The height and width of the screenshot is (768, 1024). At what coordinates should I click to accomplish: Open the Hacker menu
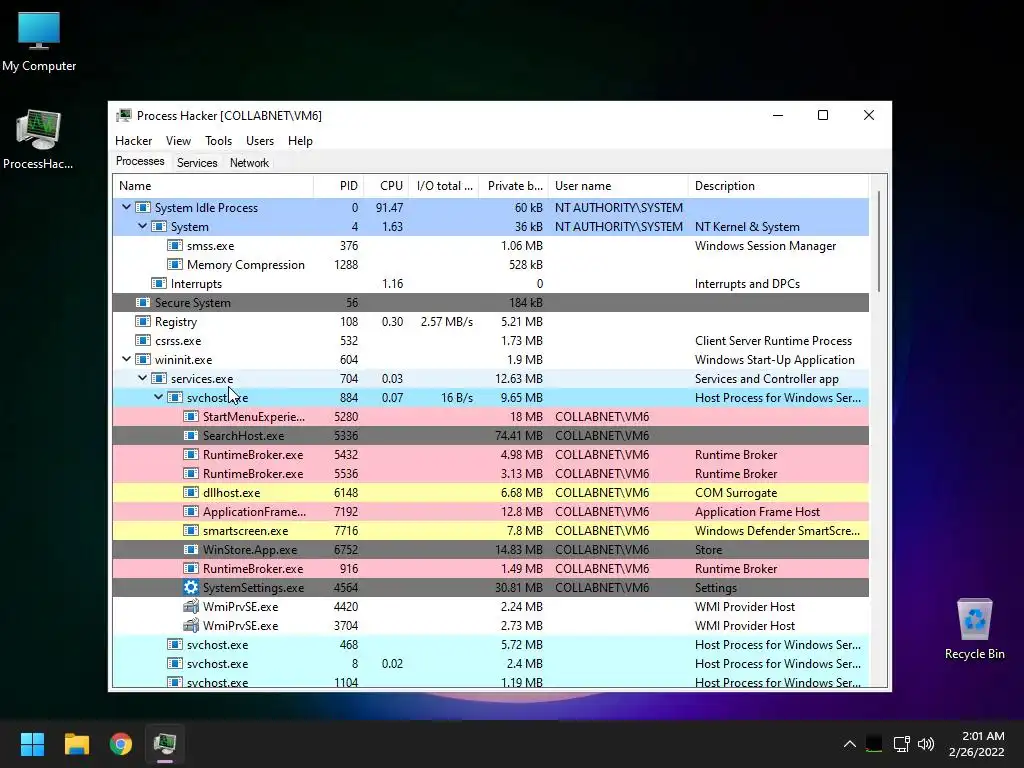(x=133, y=141)
